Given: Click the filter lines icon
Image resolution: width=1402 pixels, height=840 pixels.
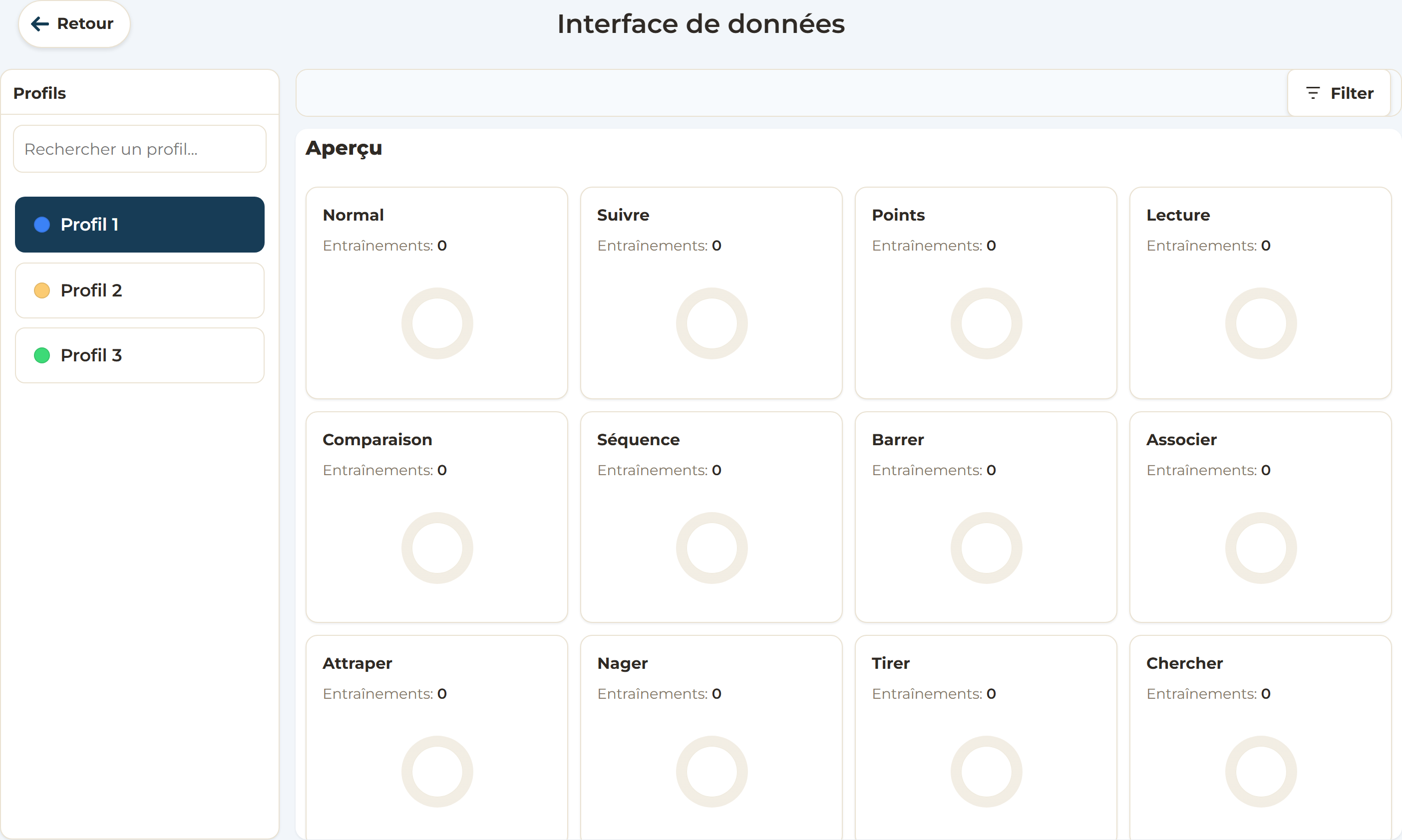Looking at the screenshot, I should [1313, 93].
